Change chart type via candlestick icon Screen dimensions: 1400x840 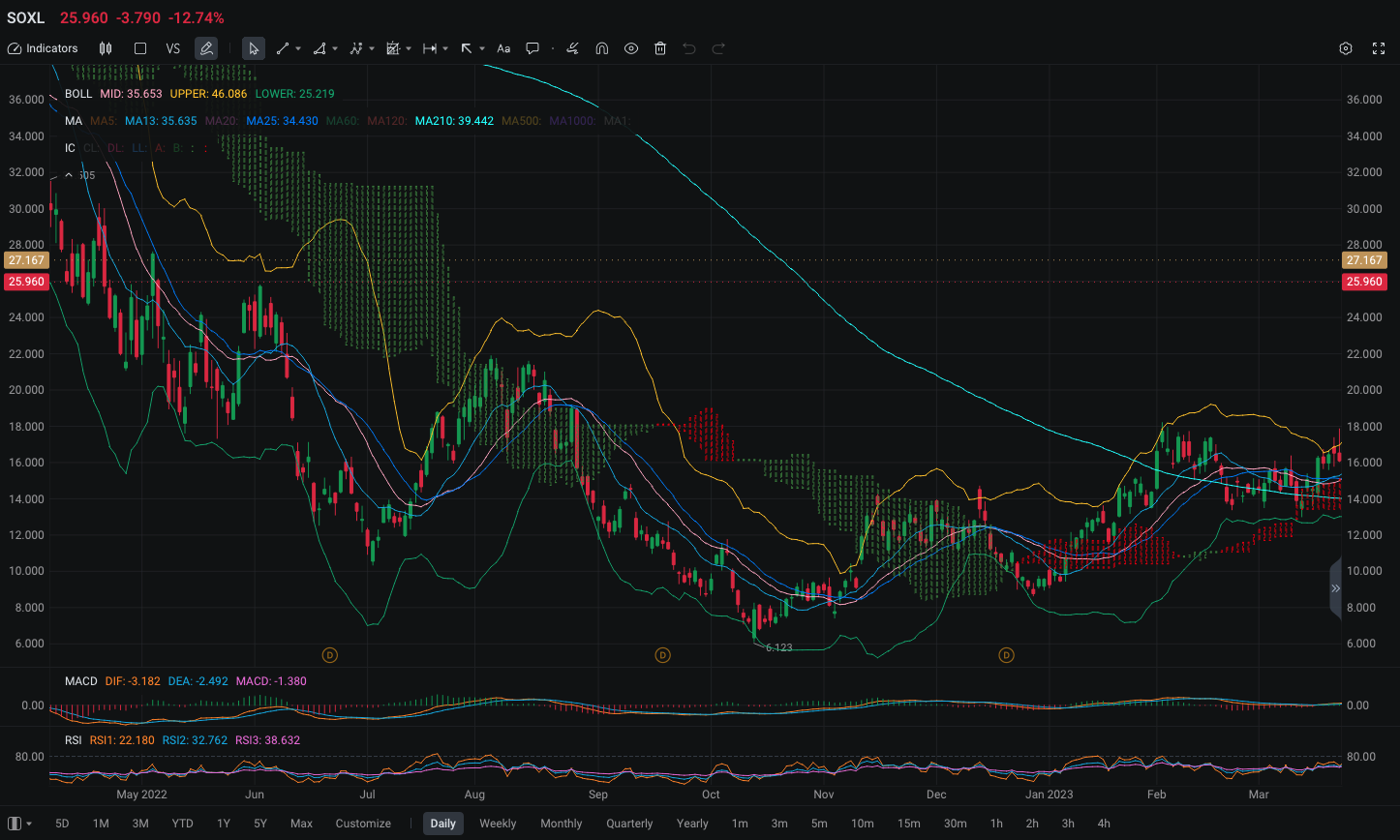106,48
